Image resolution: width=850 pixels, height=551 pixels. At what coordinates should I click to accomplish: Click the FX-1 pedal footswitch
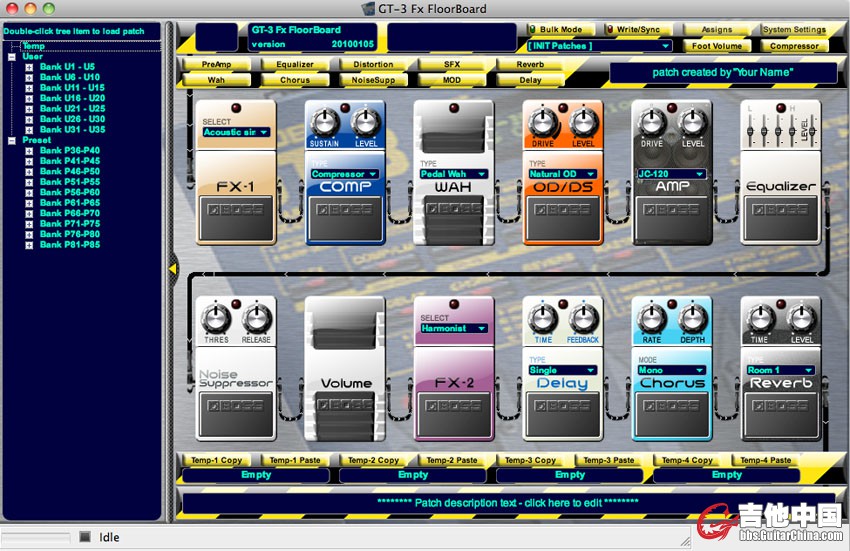point(236,218)
